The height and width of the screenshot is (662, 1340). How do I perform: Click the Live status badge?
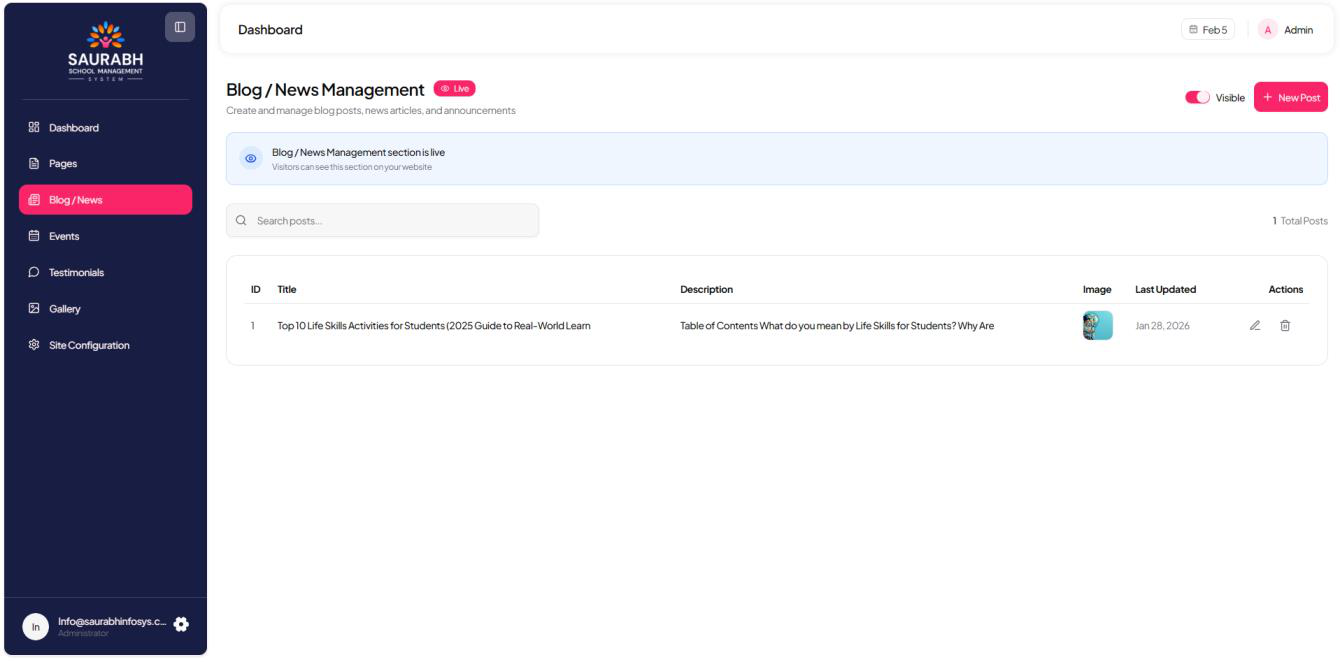tap(454, 89)
